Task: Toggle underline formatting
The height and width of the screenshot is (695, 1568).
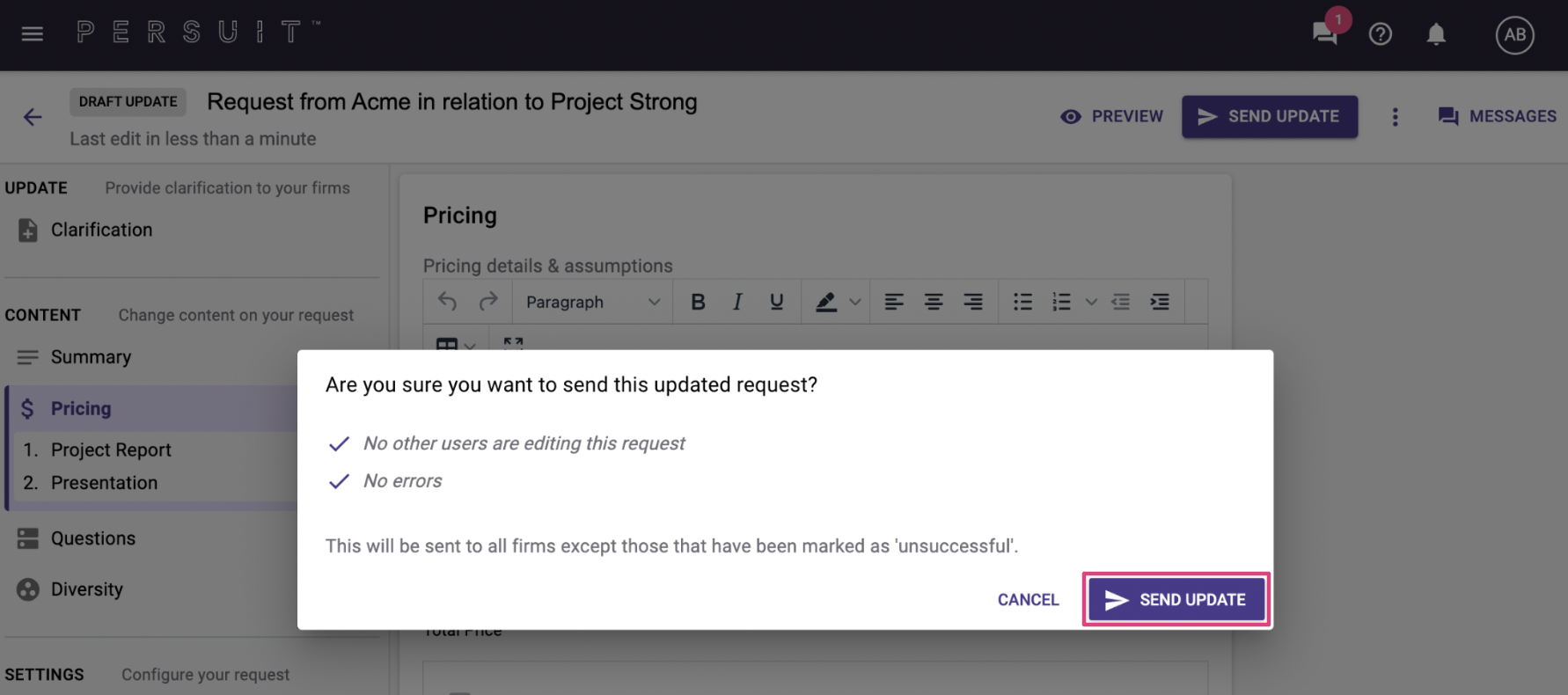Action: coord(776,302)
